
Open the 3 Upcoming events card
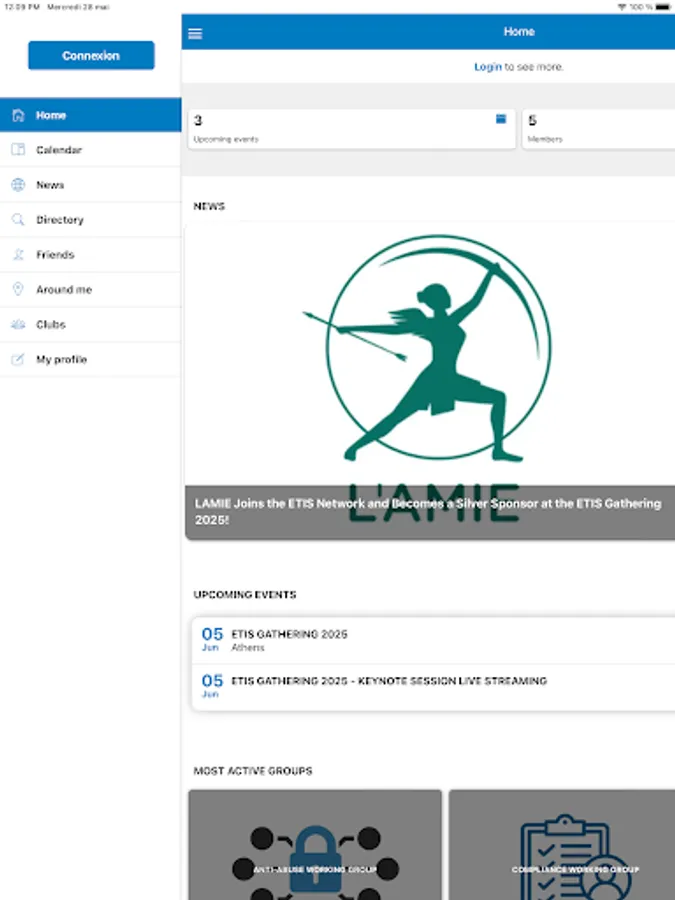352,129
